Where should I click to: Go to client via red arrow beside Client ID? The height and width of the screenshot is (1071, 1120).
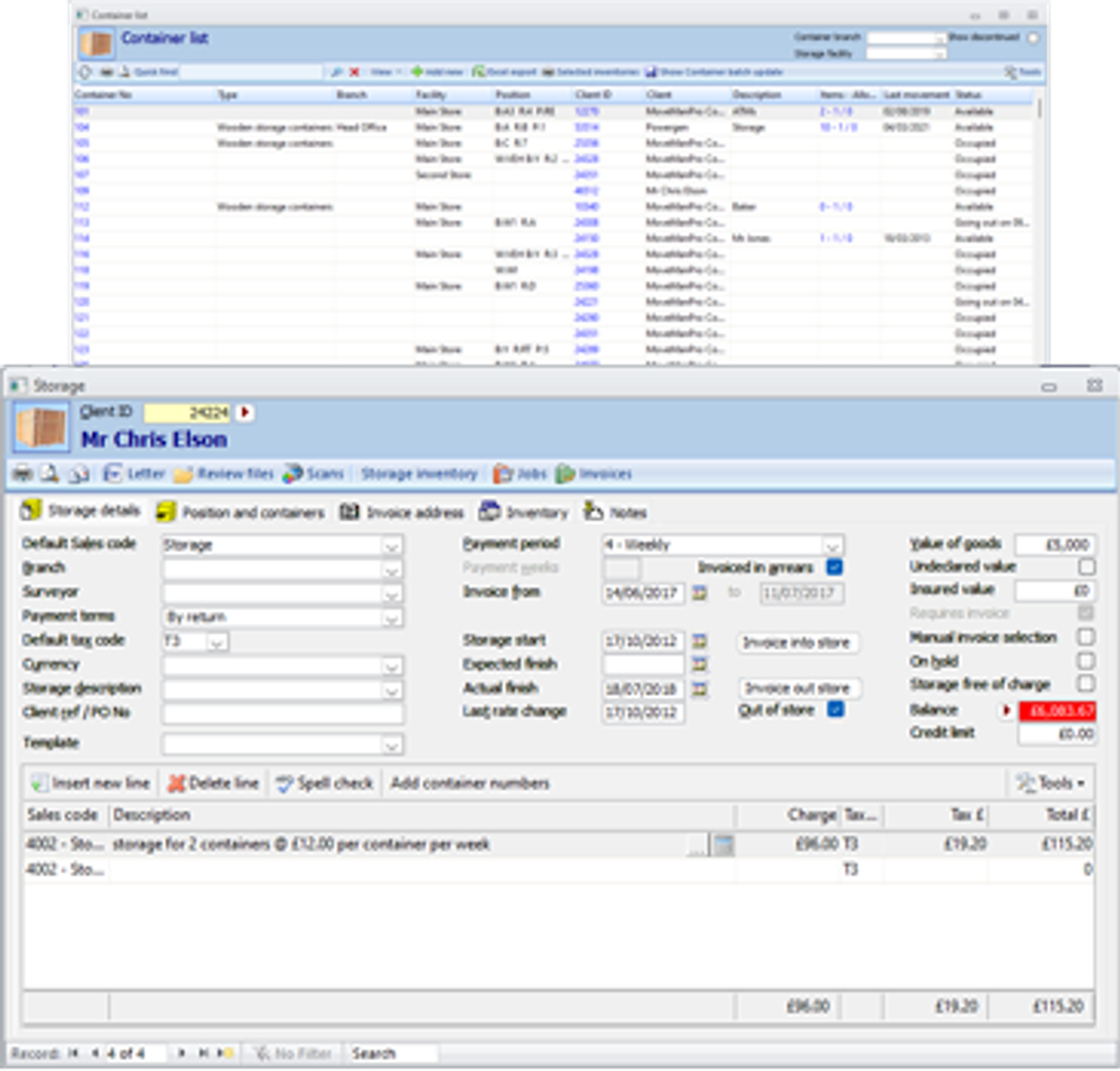(x=245, y=412)
